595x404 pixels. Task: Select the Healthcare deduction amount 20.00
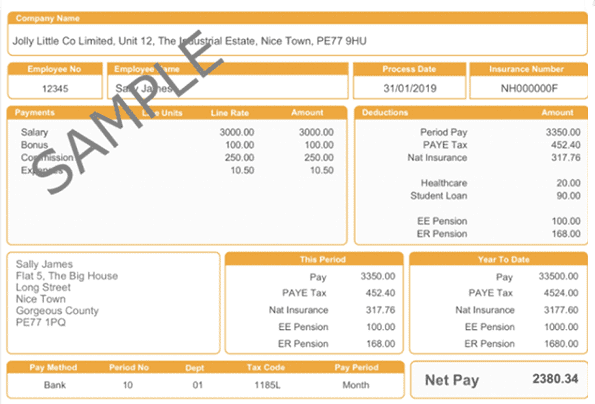pyautogui.click(x=568, y=183)
